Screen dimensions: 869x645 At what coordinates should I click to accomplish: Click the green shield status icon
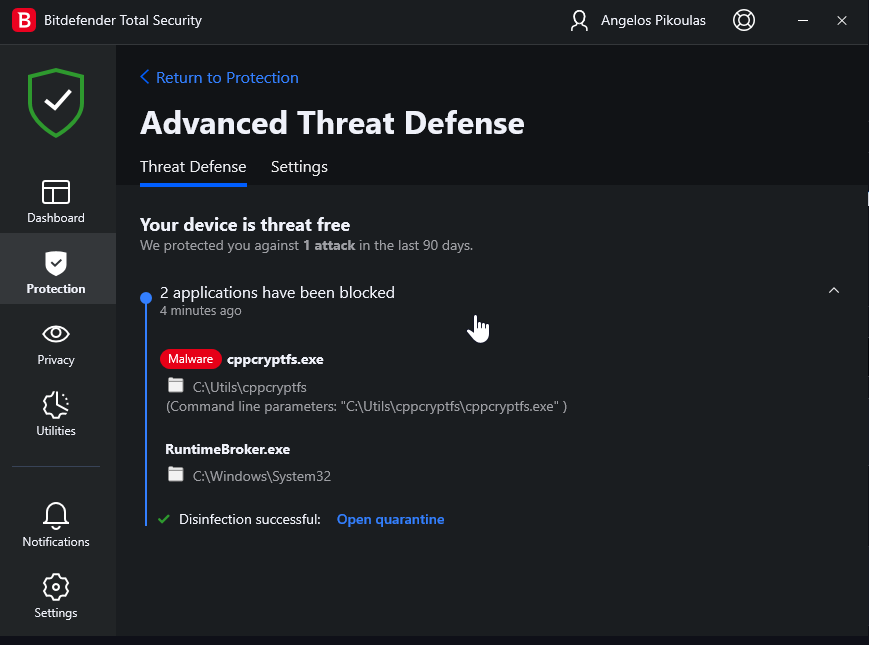pos(56,103)
